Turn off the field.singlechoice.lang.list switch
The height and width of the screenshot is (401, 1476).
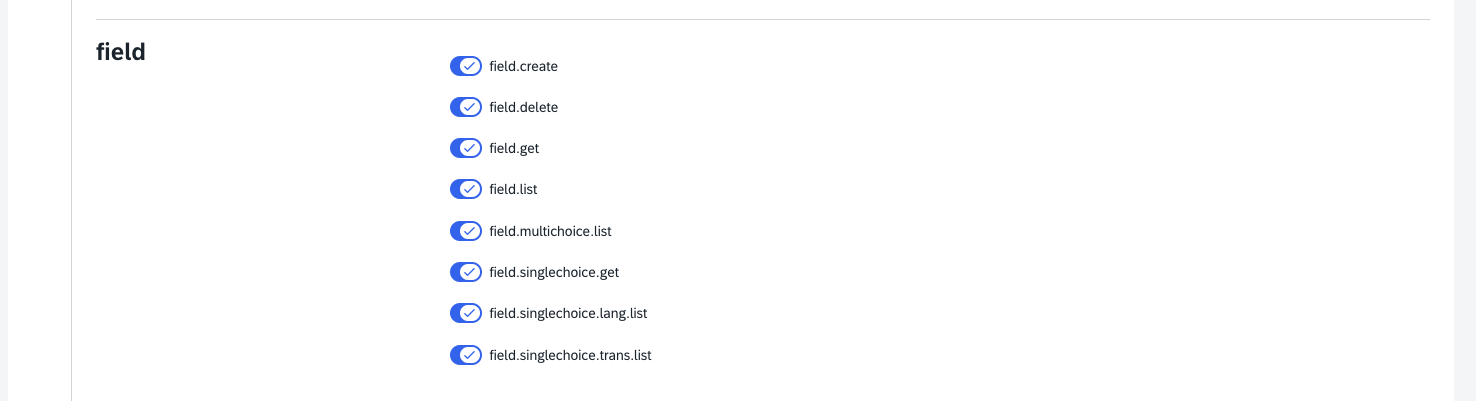466,313
